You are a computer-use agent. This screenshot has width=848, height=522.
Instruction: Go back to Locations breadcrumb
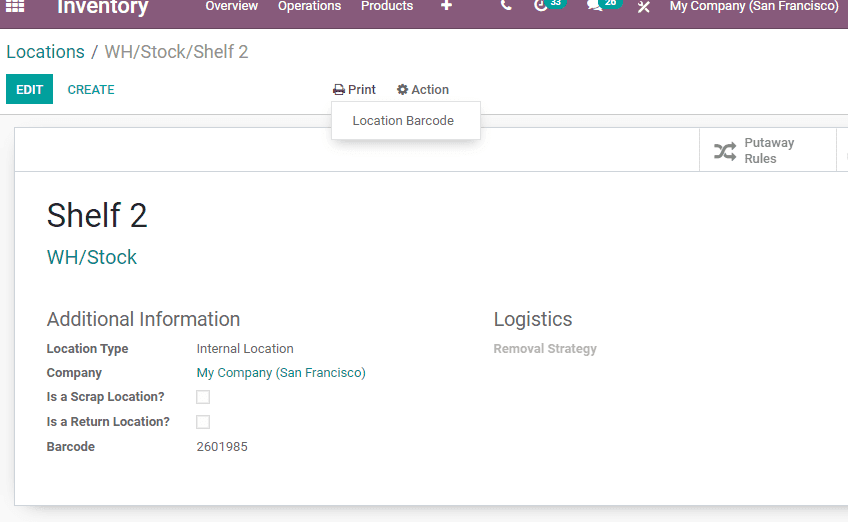tap(45, 52)
